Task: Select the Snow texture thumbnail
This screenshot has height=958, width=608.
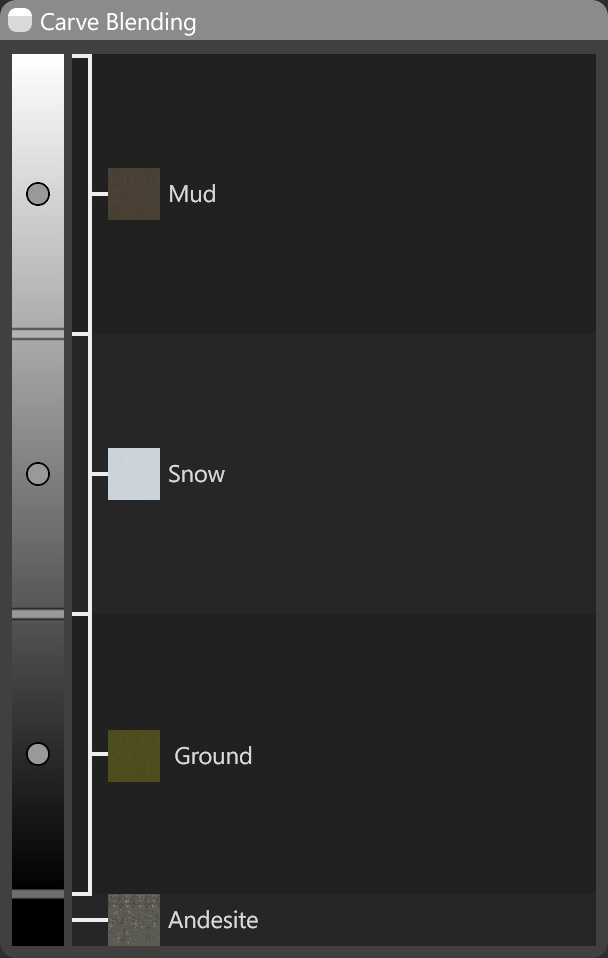Action: pos(134,474)
